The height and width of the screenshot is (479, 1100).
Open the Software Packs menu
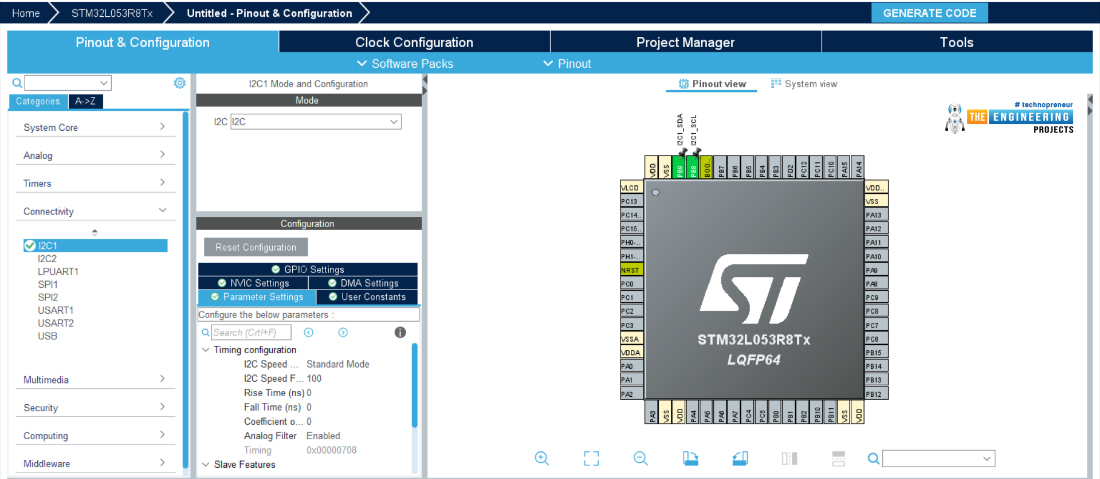[405, 64]
